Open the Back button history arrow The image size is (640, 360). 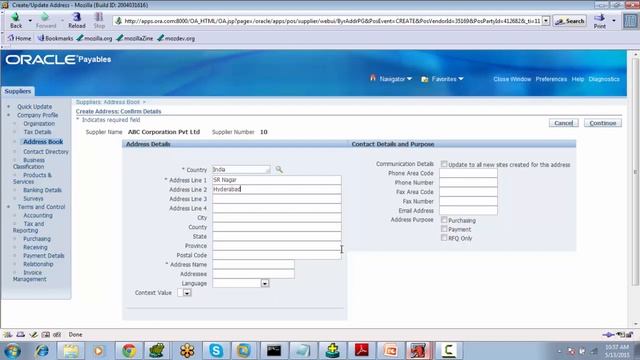click(x=30, y=20)
